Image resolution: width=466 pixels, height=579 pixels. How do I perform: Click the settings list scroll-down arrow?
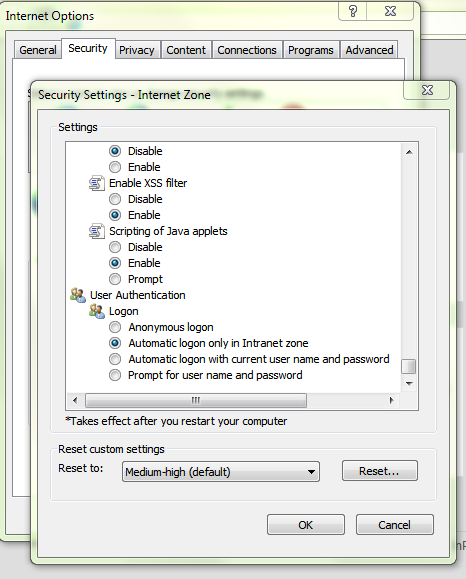[409, 384]
